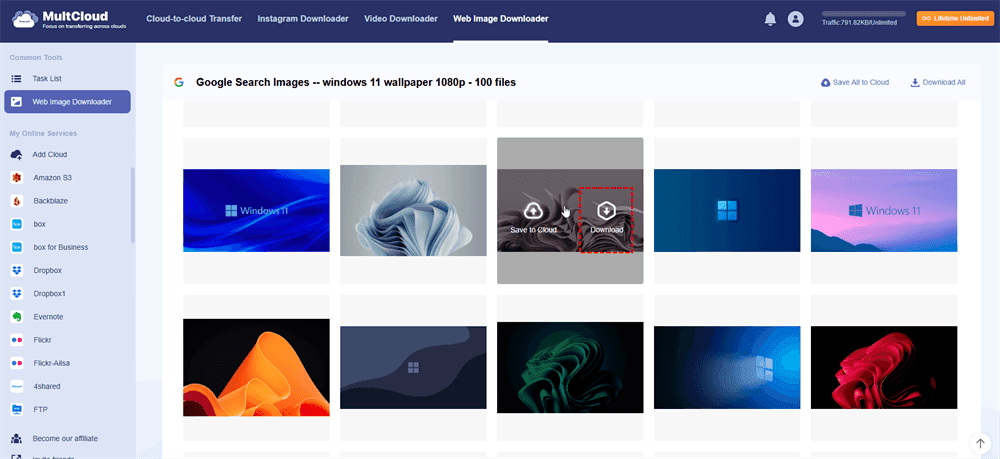Click the Traffic:791.82KB/Unlimited text
1000x459 pixels.
click(x=859, y=22)
